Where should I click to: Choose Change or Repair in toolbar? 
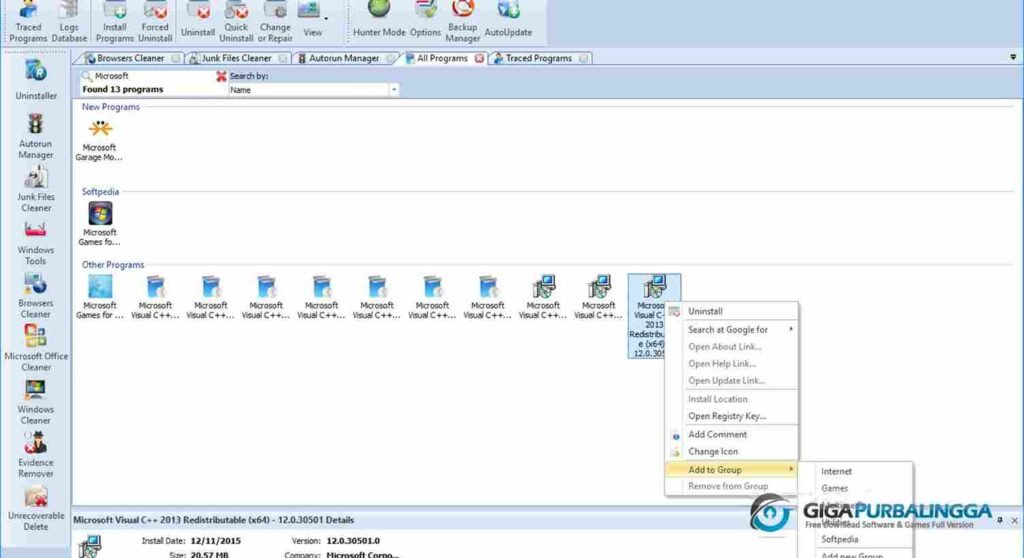click(x=275, y=22)
